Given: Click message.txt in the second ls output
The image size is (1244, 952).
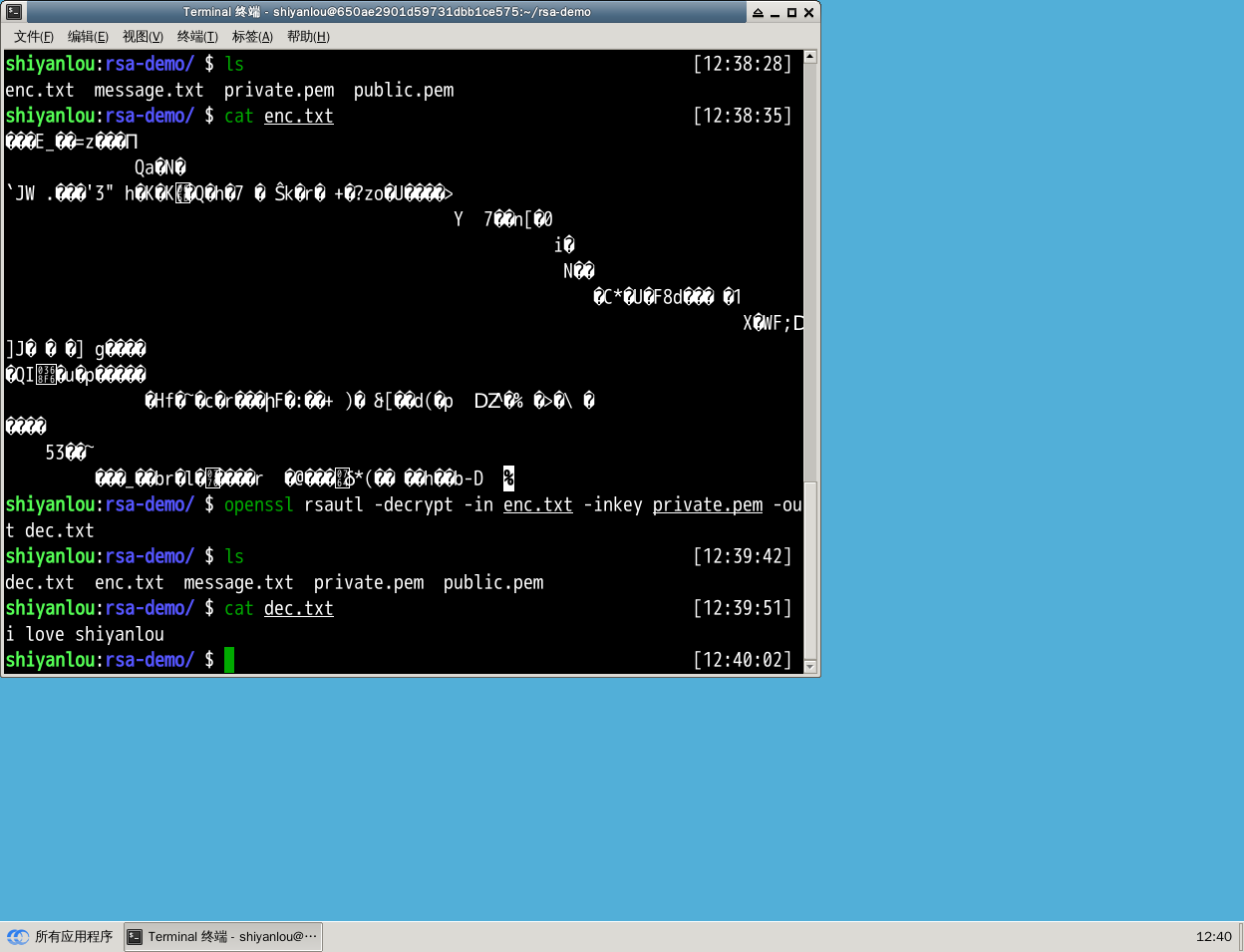Looking at the screenshot, I should point(239,582).
